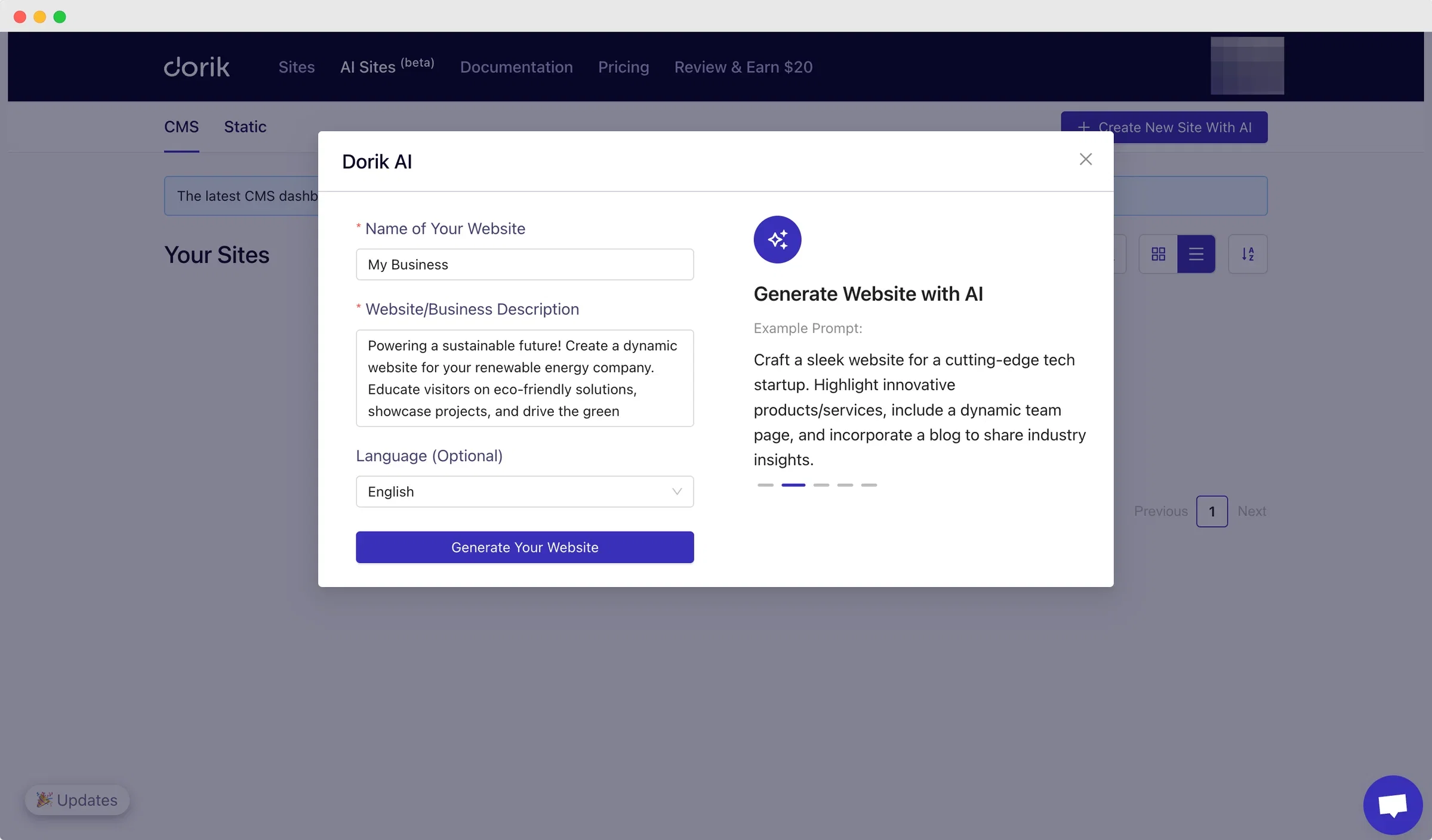Image resolution: width=1432 pixels, height=840 pixels.
Task: Click the Website/Business Description textarea
Action: pos(525,378)
